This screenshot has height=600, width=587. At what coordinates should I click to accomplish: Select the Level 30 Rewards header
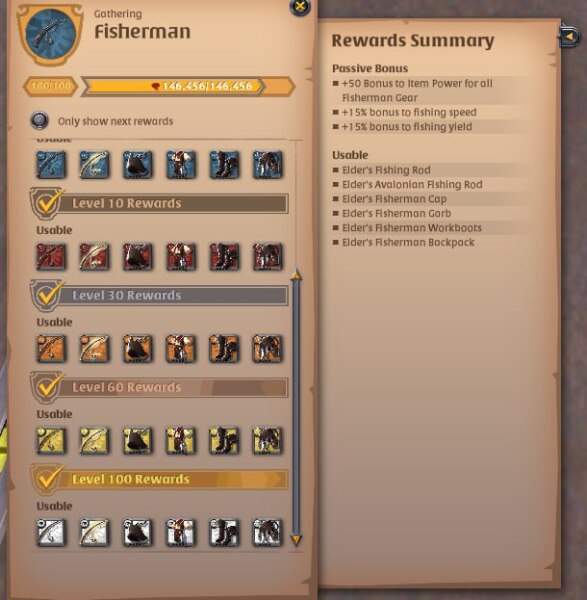click(x=159, y=295)
